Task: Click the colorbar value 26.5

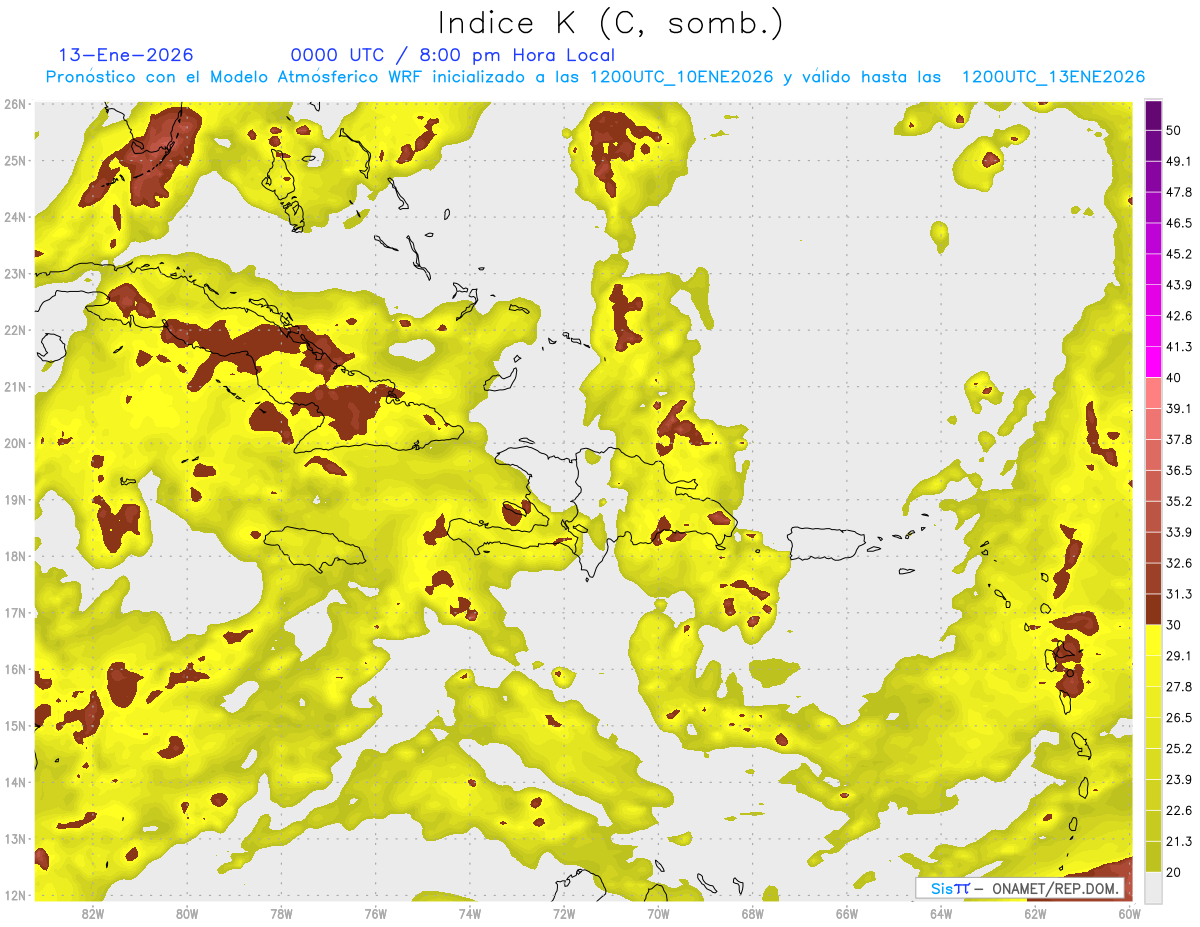Action: [x=1179, y=718]
